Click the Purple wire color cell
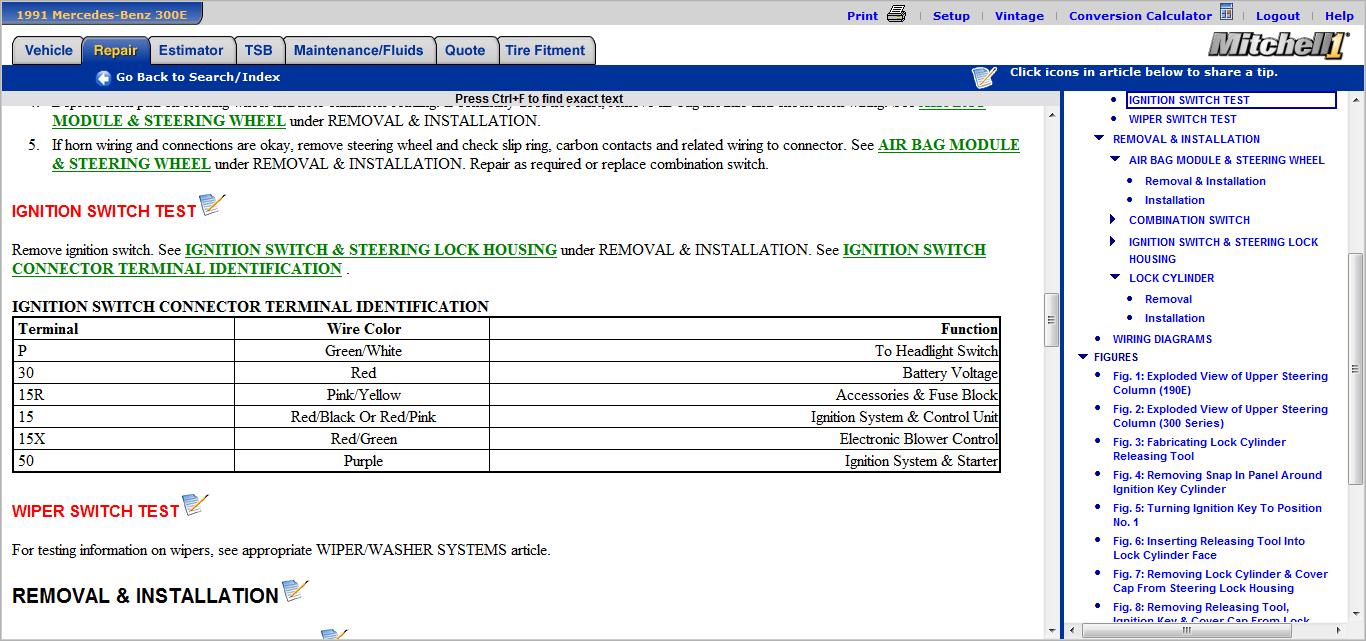Screen dimensions: 1366x641 (x=363, y=461)
